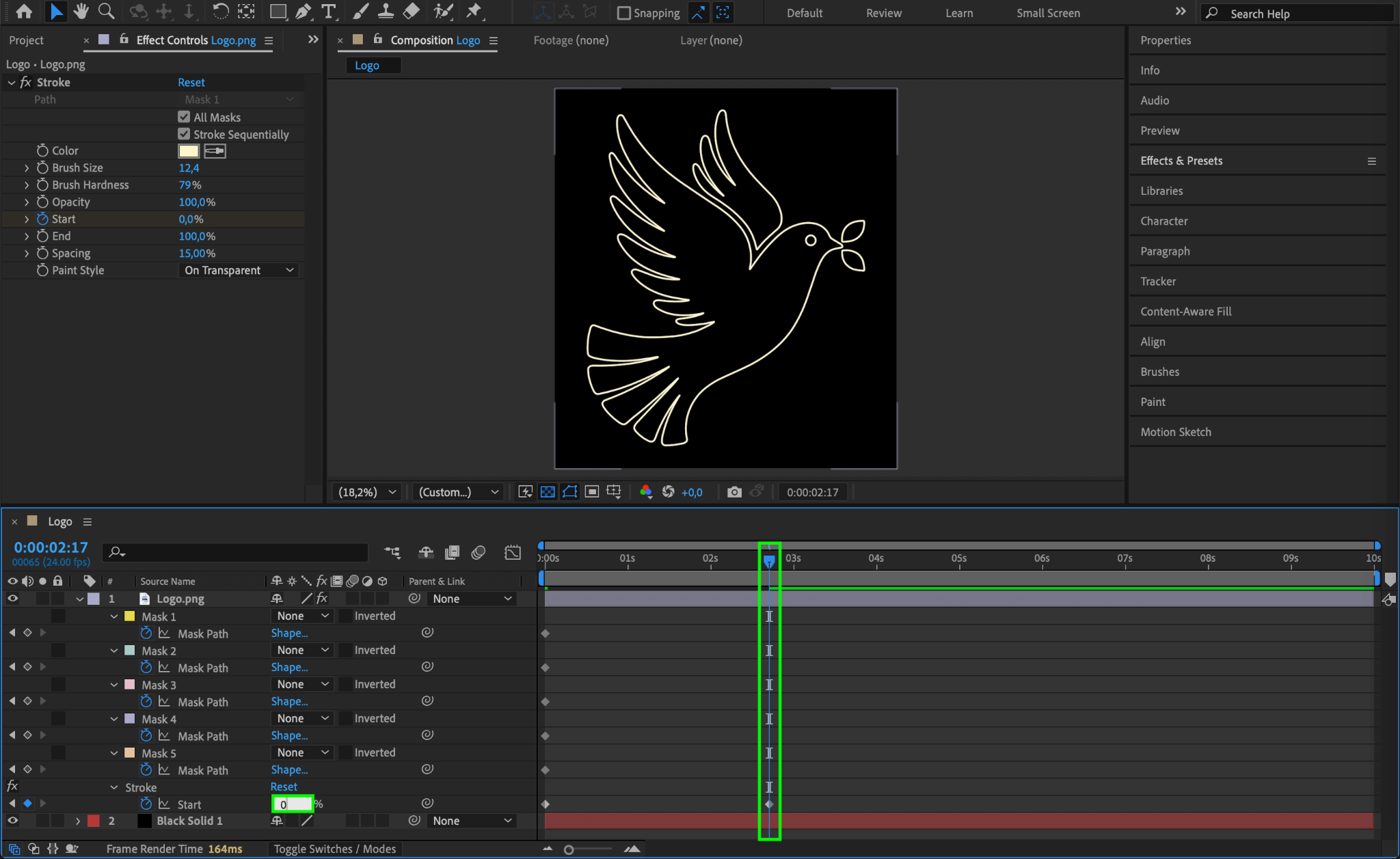The height and width of the screenshot is (859, 1400).
Task: Toggle Stroke Sequentially checkbox
Action: [x=184, y=134]
